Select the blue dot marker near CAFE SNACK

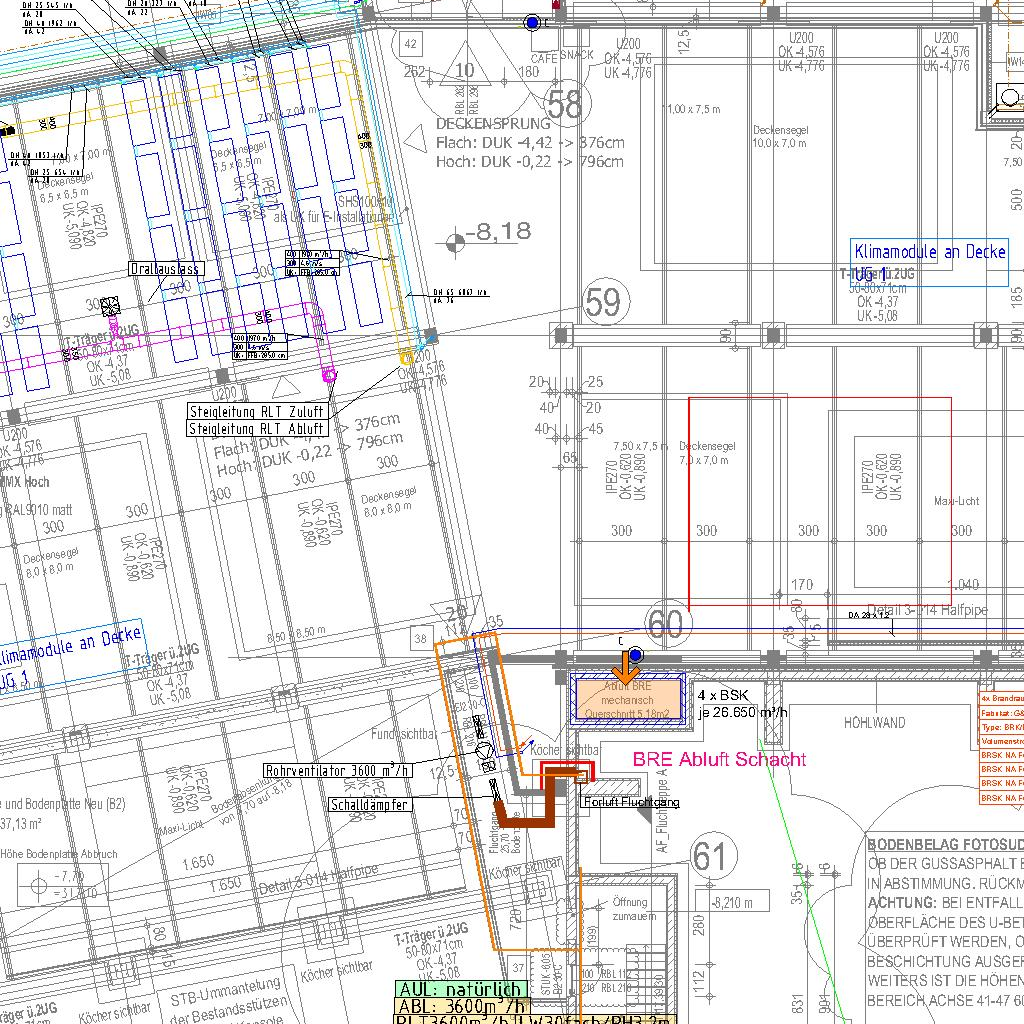click(533, 22)
